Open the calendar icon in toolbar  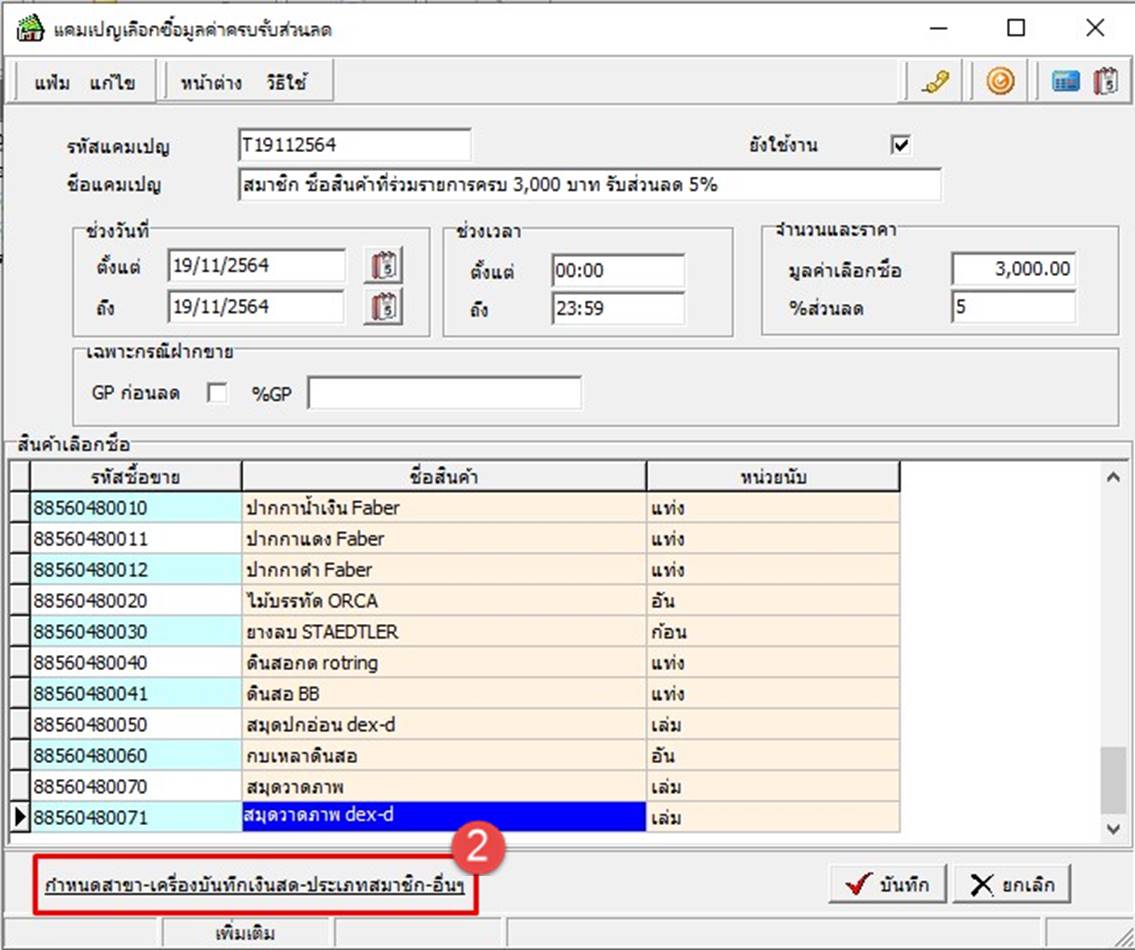coord(1105,83)
